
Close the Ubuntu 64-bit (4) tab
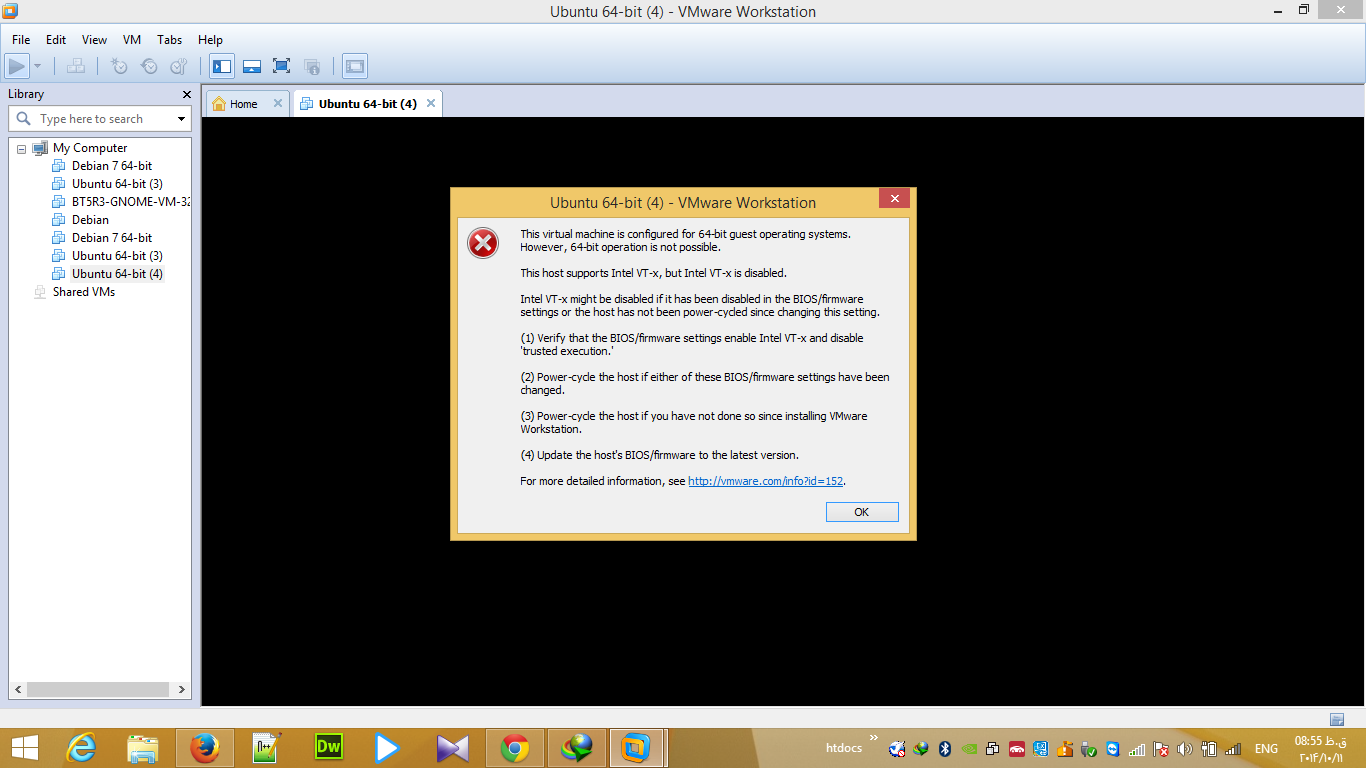(x=431, y=103)
